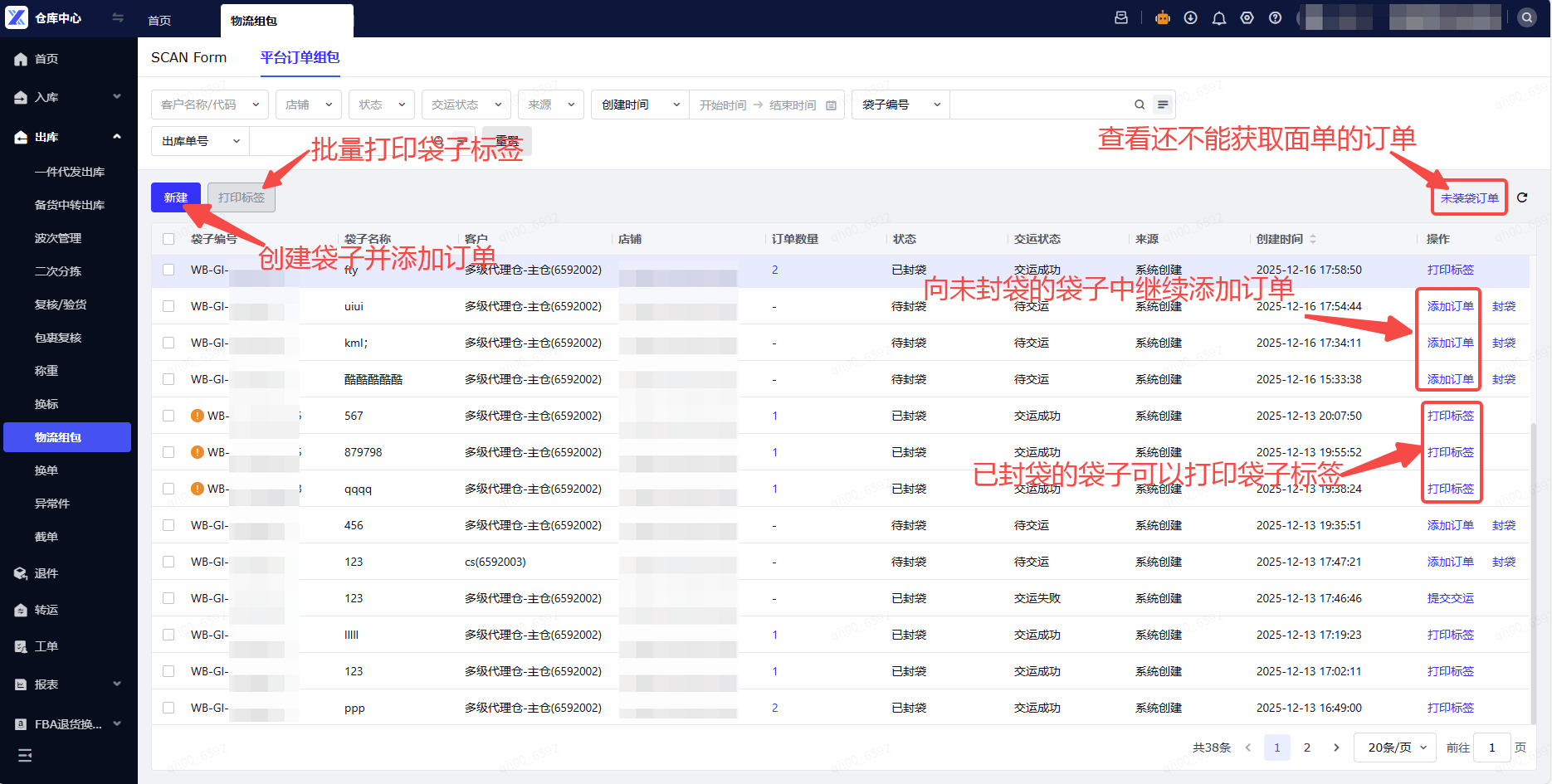Click the search magnifier in top right corner
Image resolution: width=1552 pixels, height=784 pixels.
pos(1526,18)
